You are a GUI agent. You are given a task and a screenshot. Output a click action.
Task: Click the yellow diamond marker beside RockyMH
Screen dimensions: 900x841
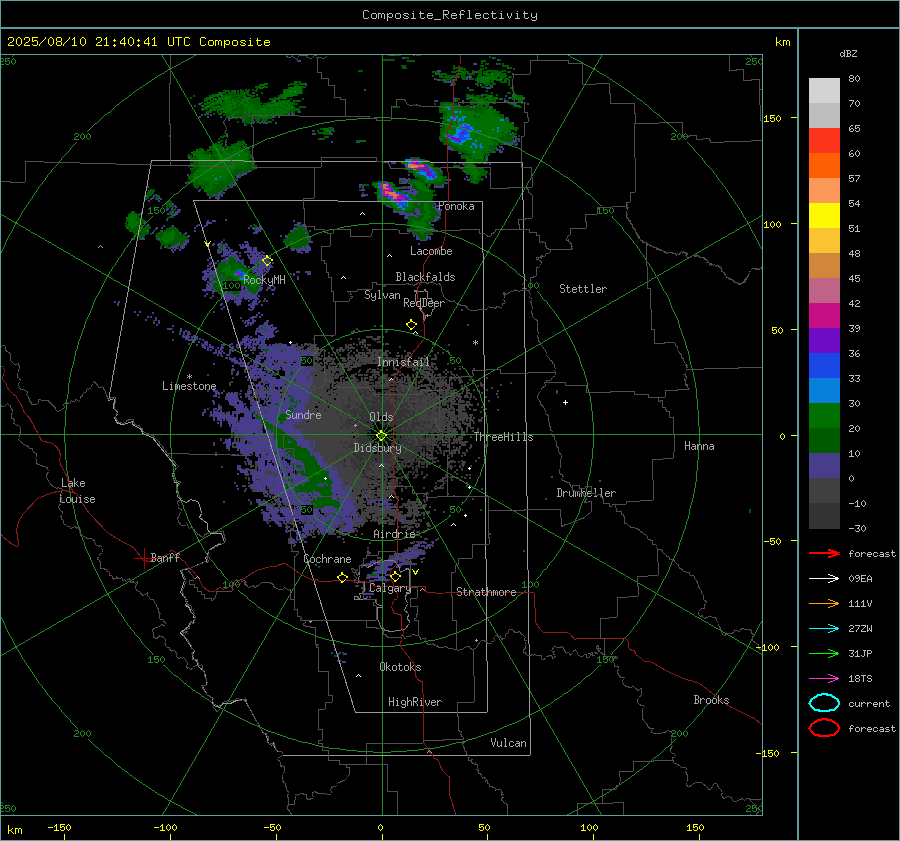point(267,261)
